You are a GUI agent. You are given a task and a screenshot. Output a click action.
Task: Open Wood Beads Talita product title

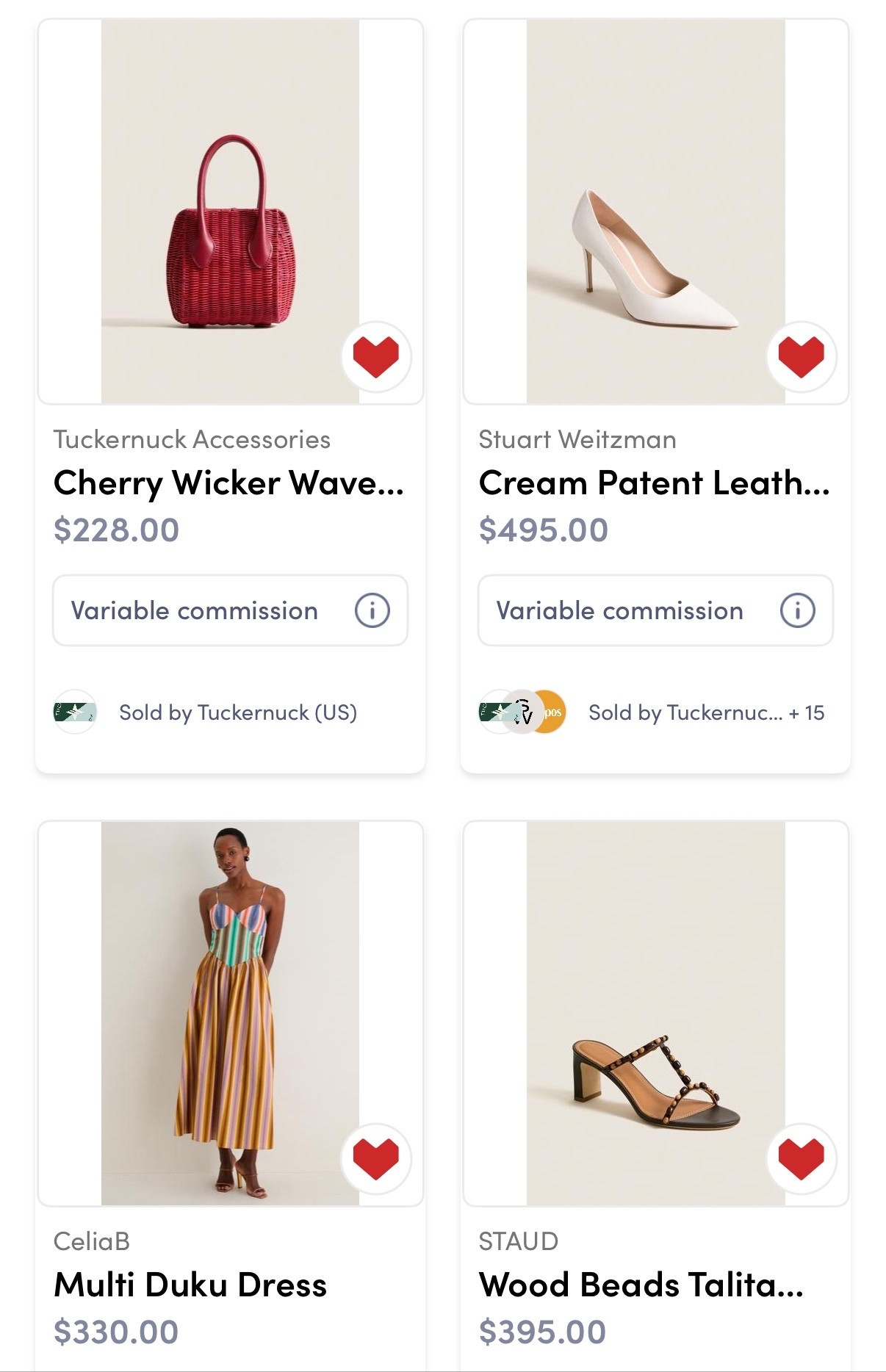[x=641, y=1285]
